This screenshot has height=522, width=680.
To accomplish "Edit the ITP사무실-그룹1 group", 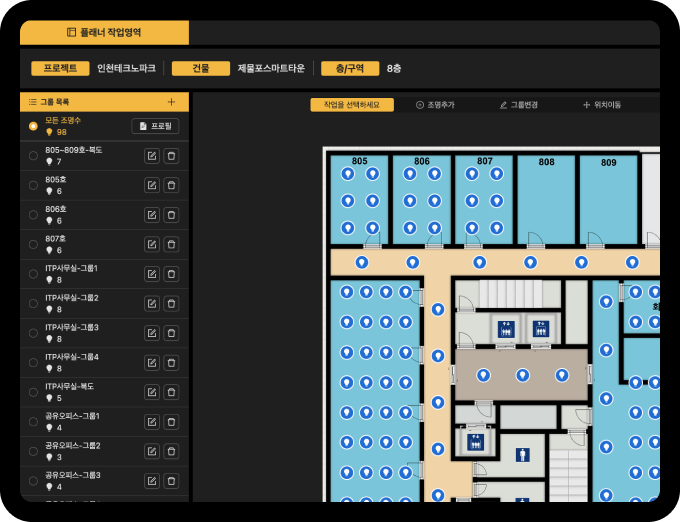I will click(152, 274).
